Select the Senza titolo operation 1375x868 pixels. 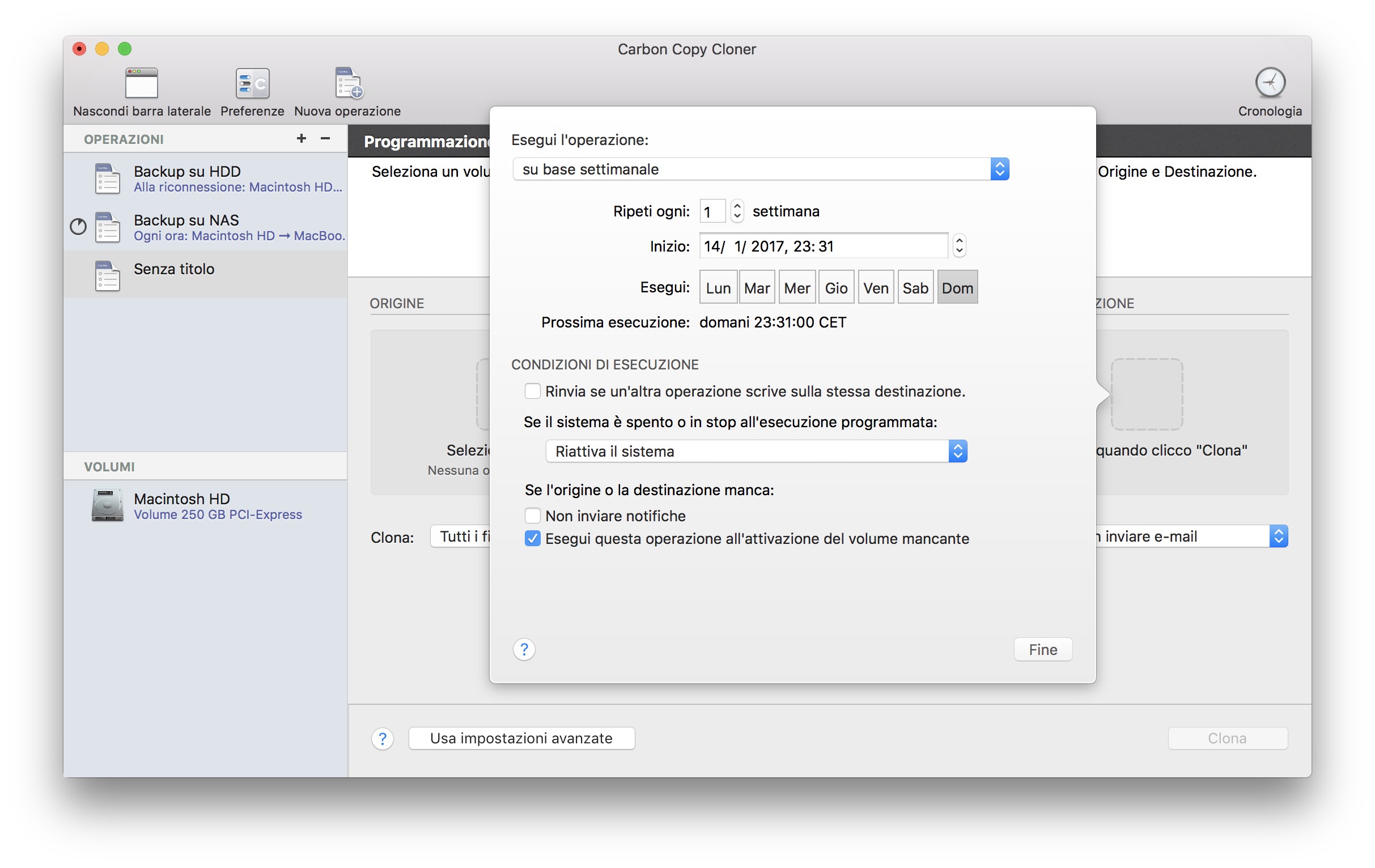[x=206, y=275]
